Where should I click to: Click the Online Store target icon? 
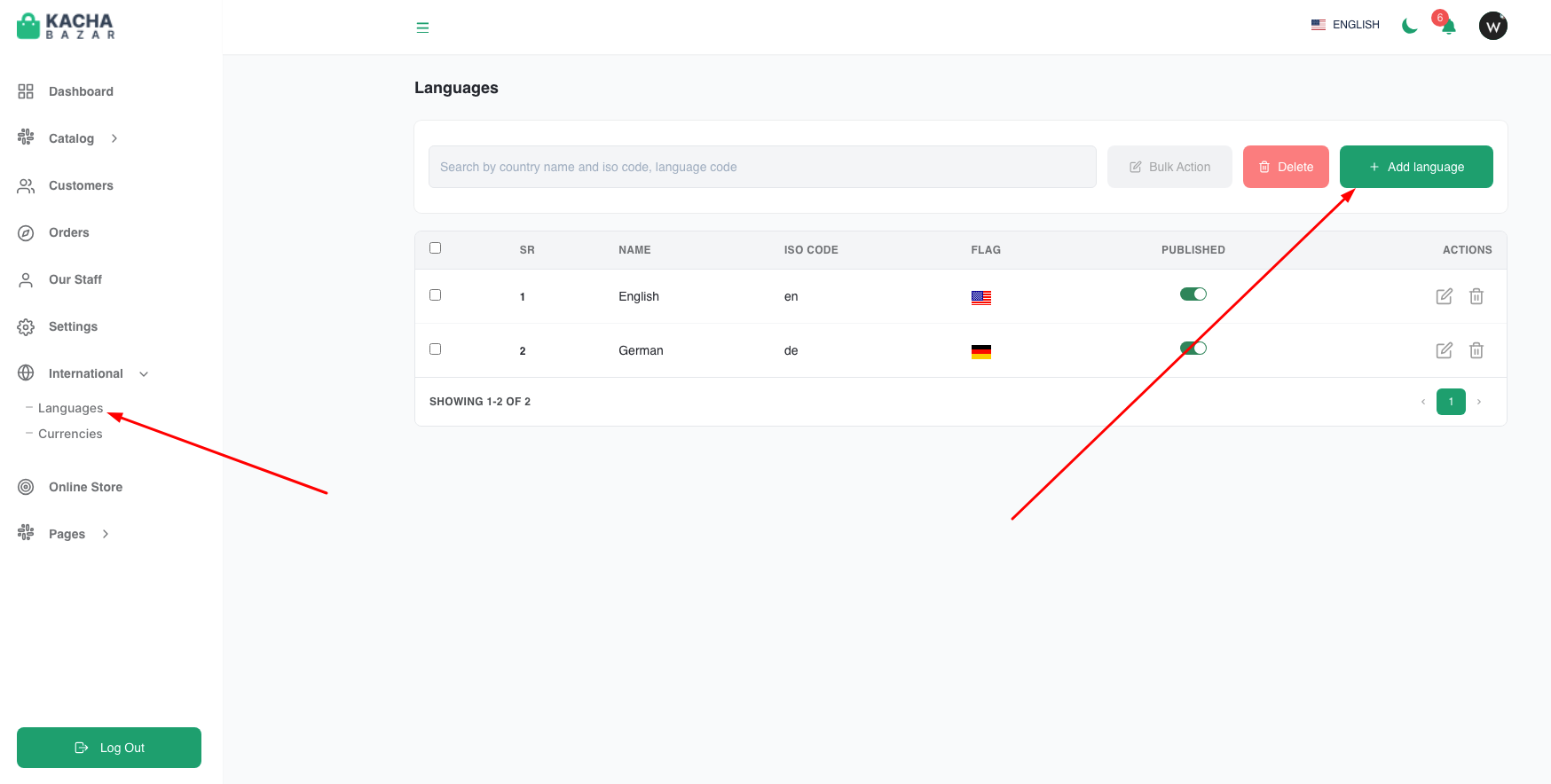tap(26, 487)
